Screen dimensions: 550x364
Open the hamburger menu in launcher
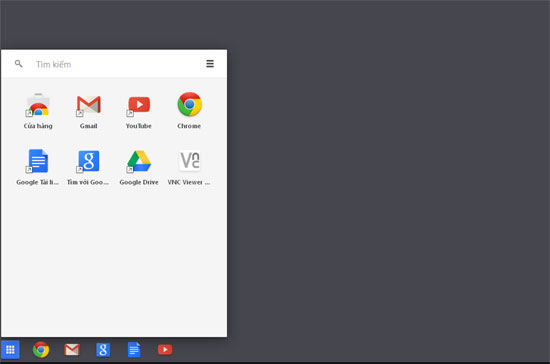[210, 63]
